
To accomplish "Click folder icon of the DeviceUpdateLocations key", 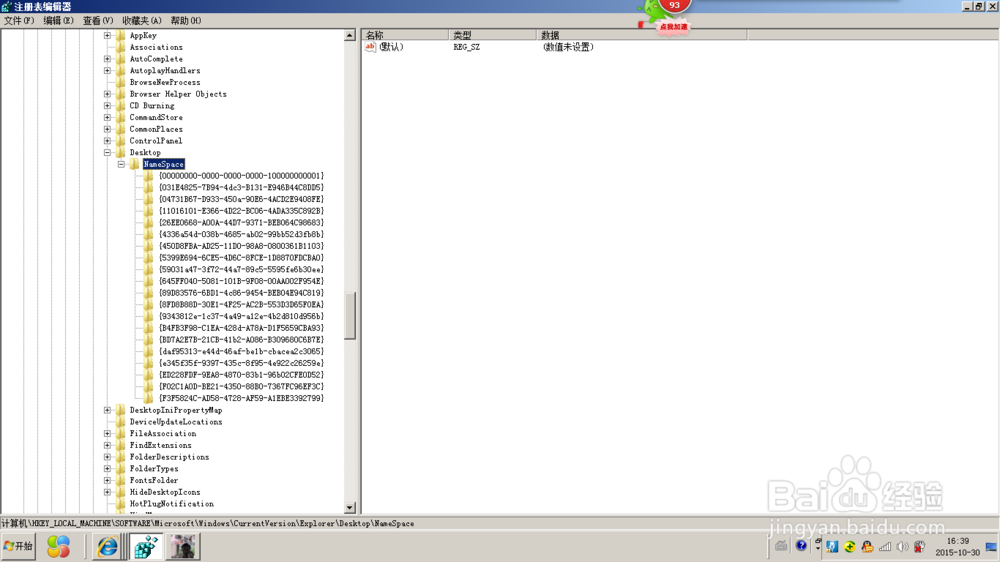I will pos(121,422).
